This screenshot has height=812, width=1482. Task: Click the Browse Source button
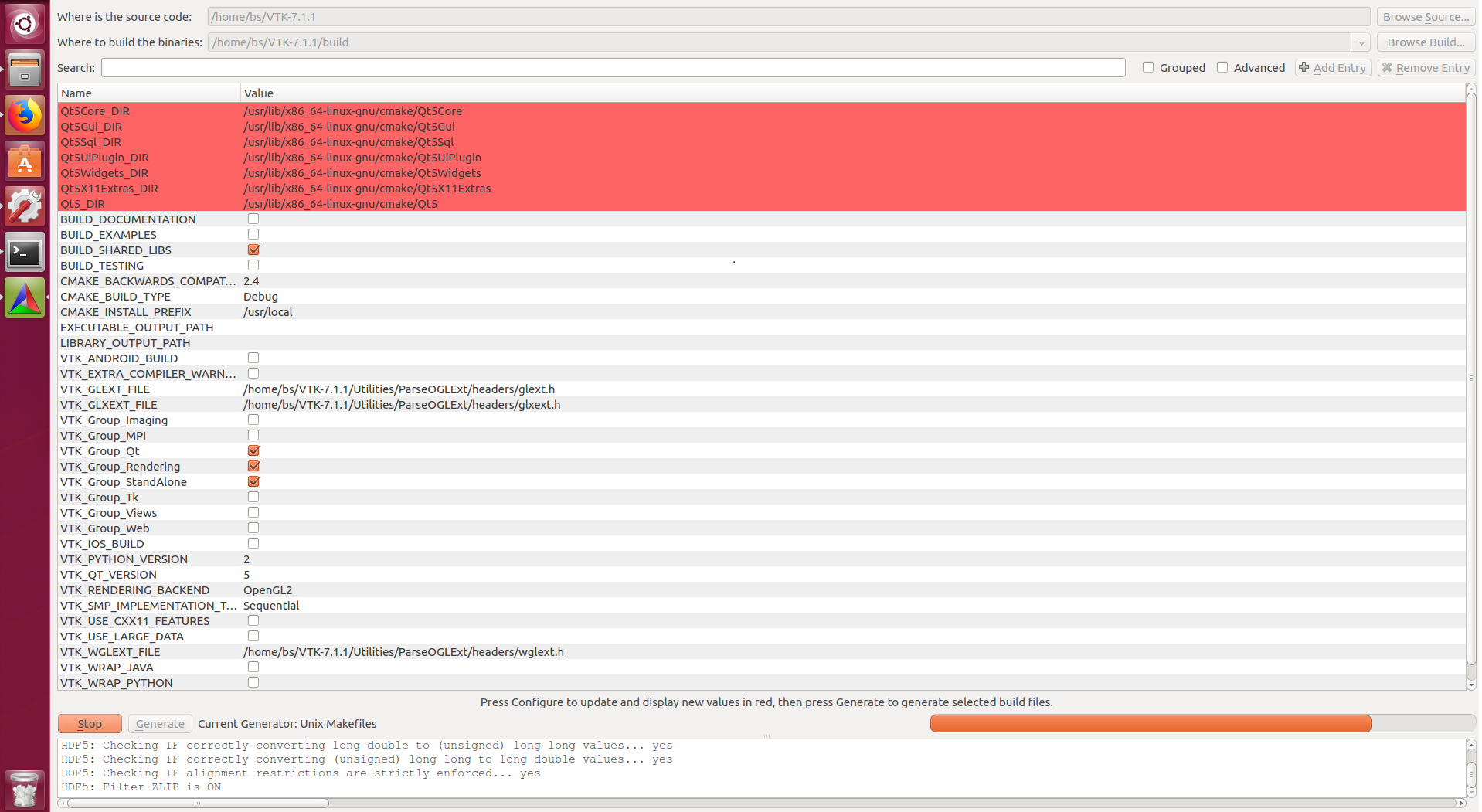pyautogui.click(x=1426, y=17)
